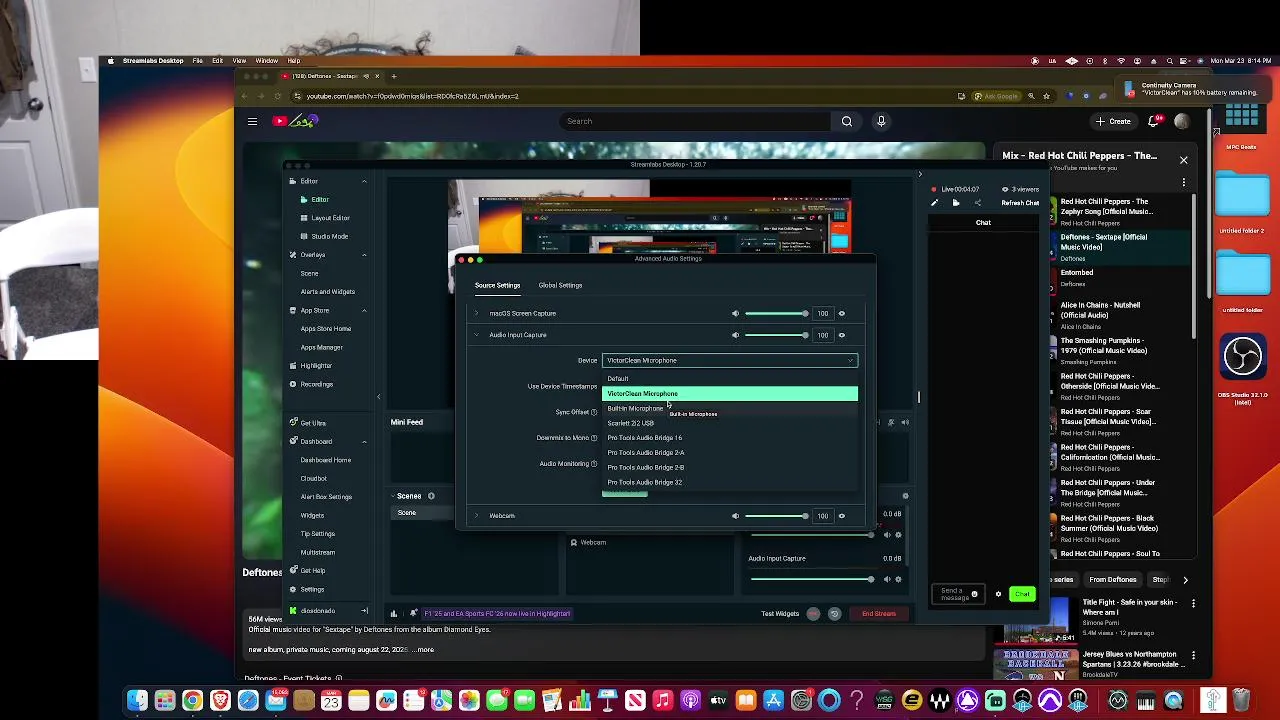Open Get Help in Streamlabs sidebar

coord(313,571)
